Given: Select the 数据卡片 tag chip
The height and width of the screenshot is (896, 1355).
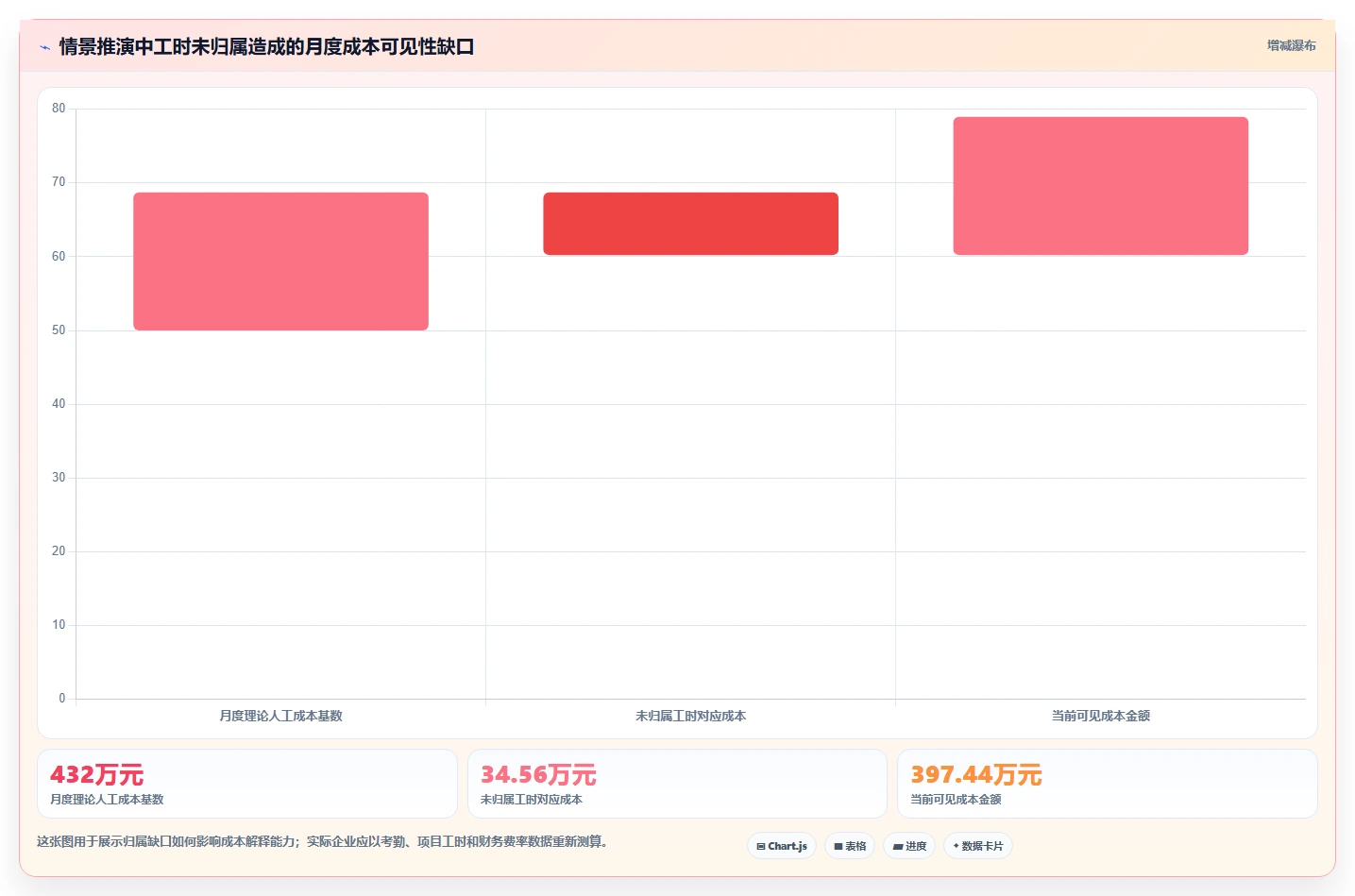Looking at the screenshot, I should pyautogui.click(x=978, y=846).
